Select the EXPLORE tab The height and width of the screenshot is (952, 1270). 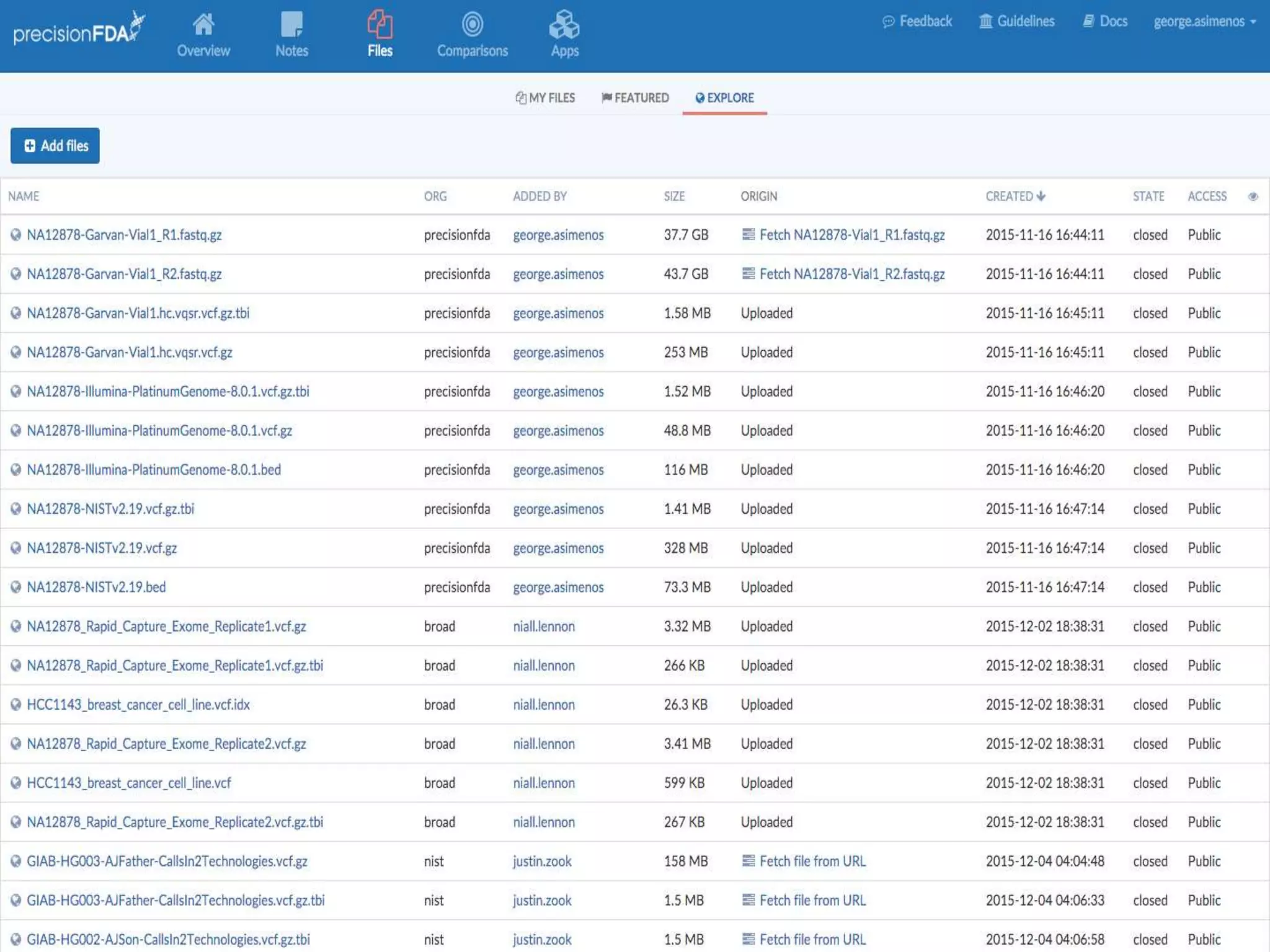pos(724,98)
